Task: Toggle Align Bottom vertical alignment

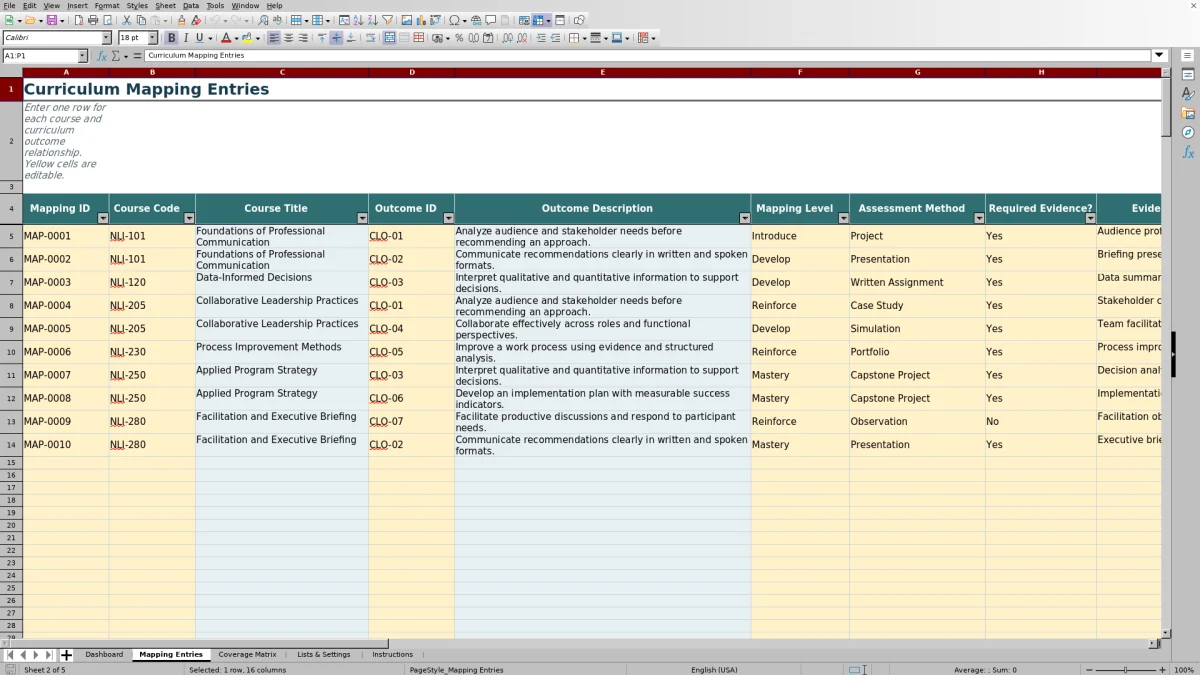Action: 351,38
